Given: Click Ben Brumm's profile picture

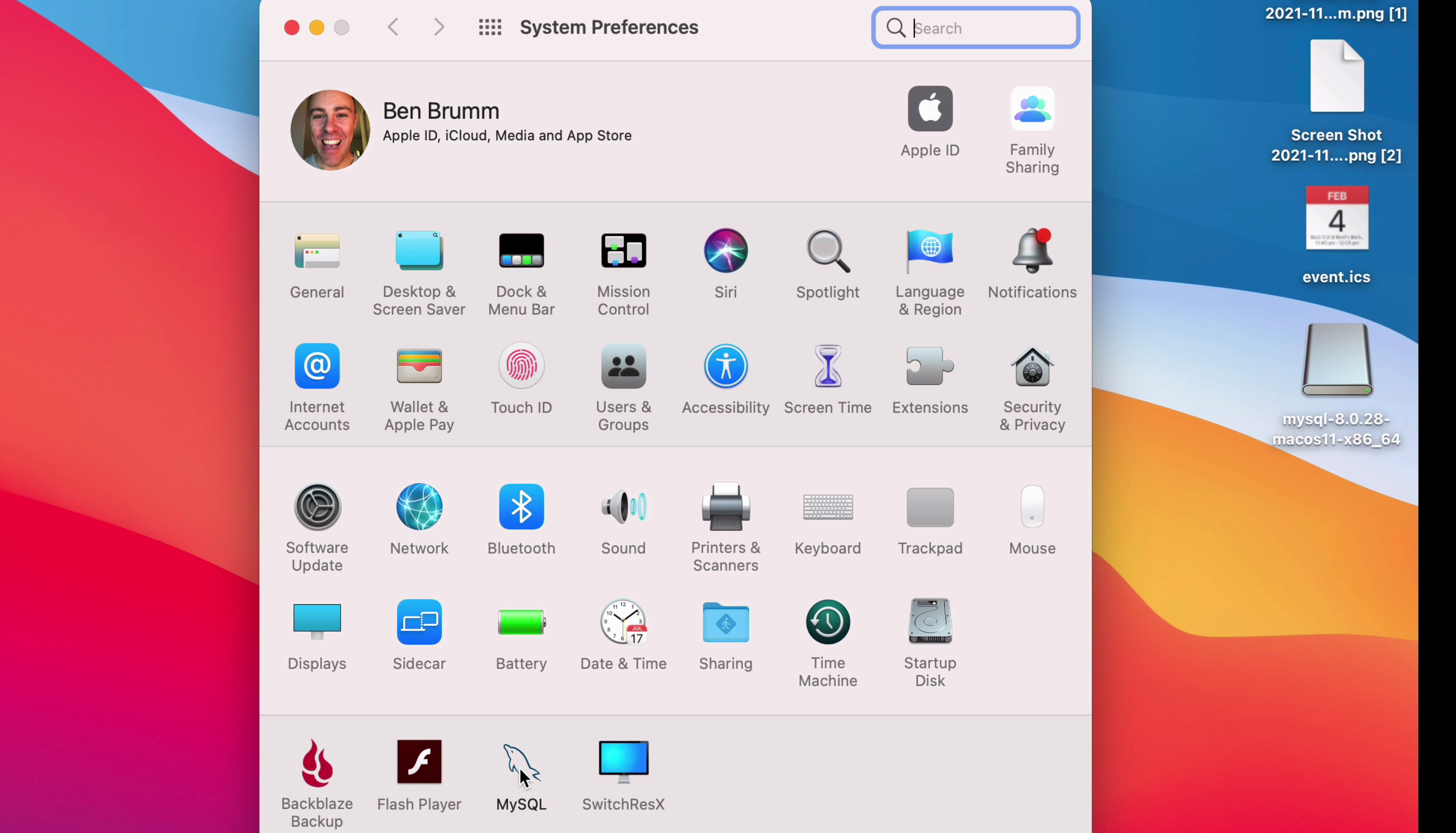Looking at the screenshot, I should click(330, 130).
